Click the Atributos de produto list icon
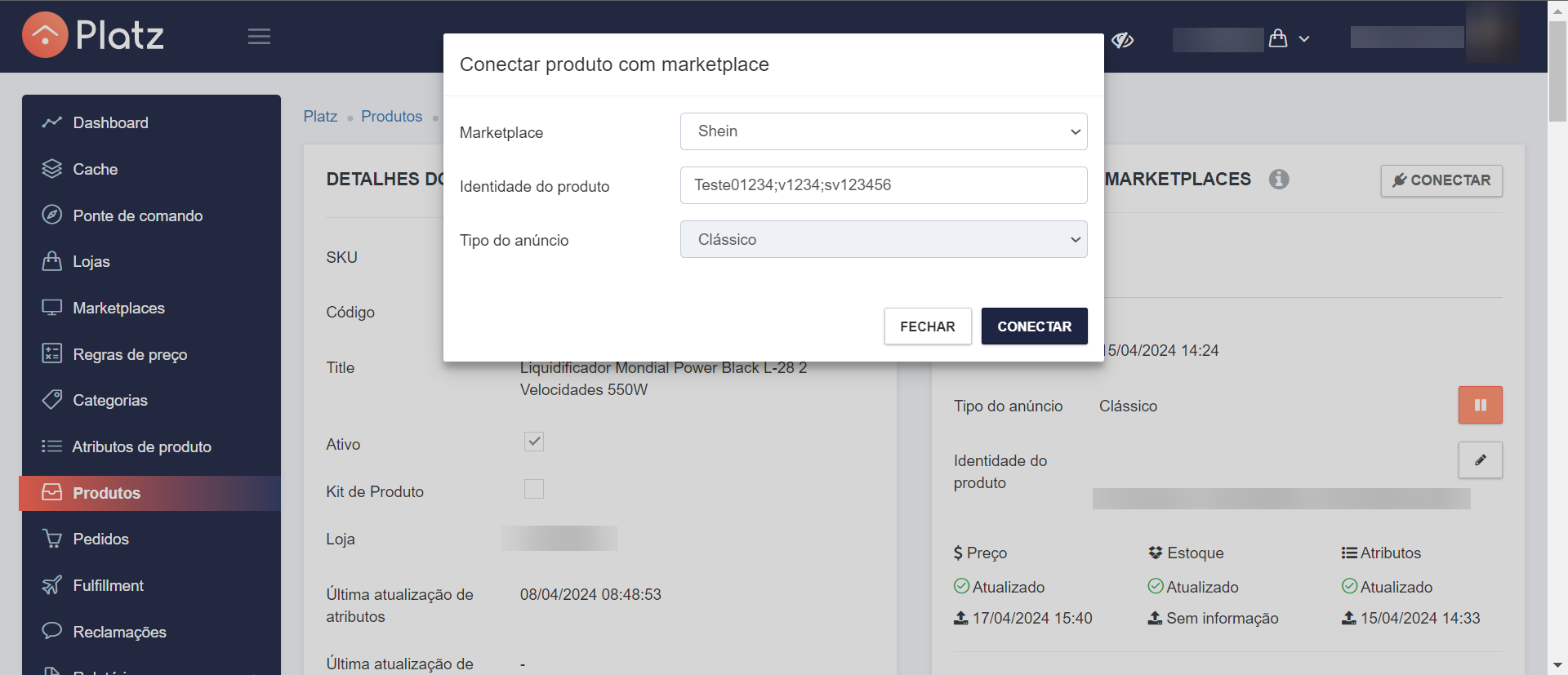 click(x=52, y=446)
